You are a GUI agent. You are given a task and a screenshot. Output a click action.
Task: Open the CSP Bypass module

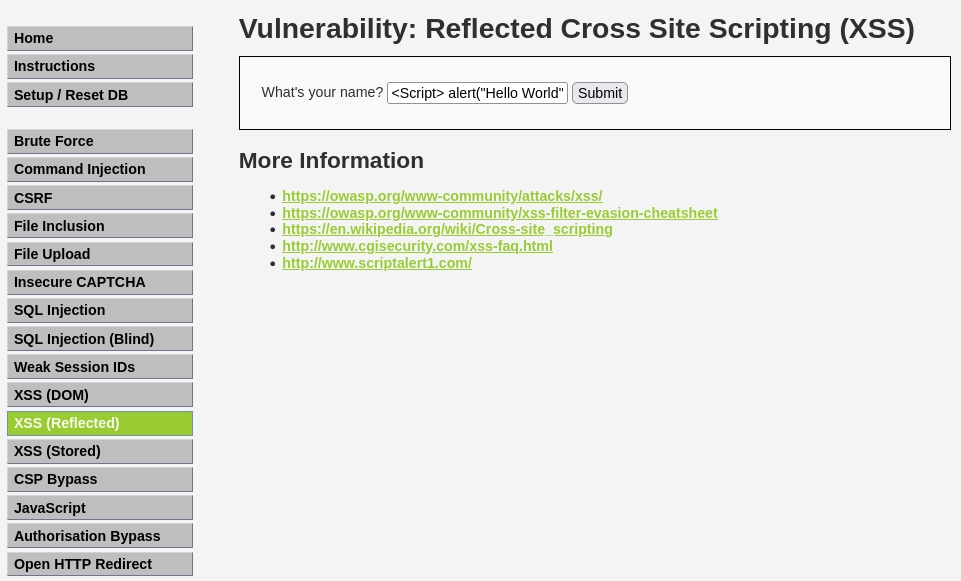click(99, 479)
